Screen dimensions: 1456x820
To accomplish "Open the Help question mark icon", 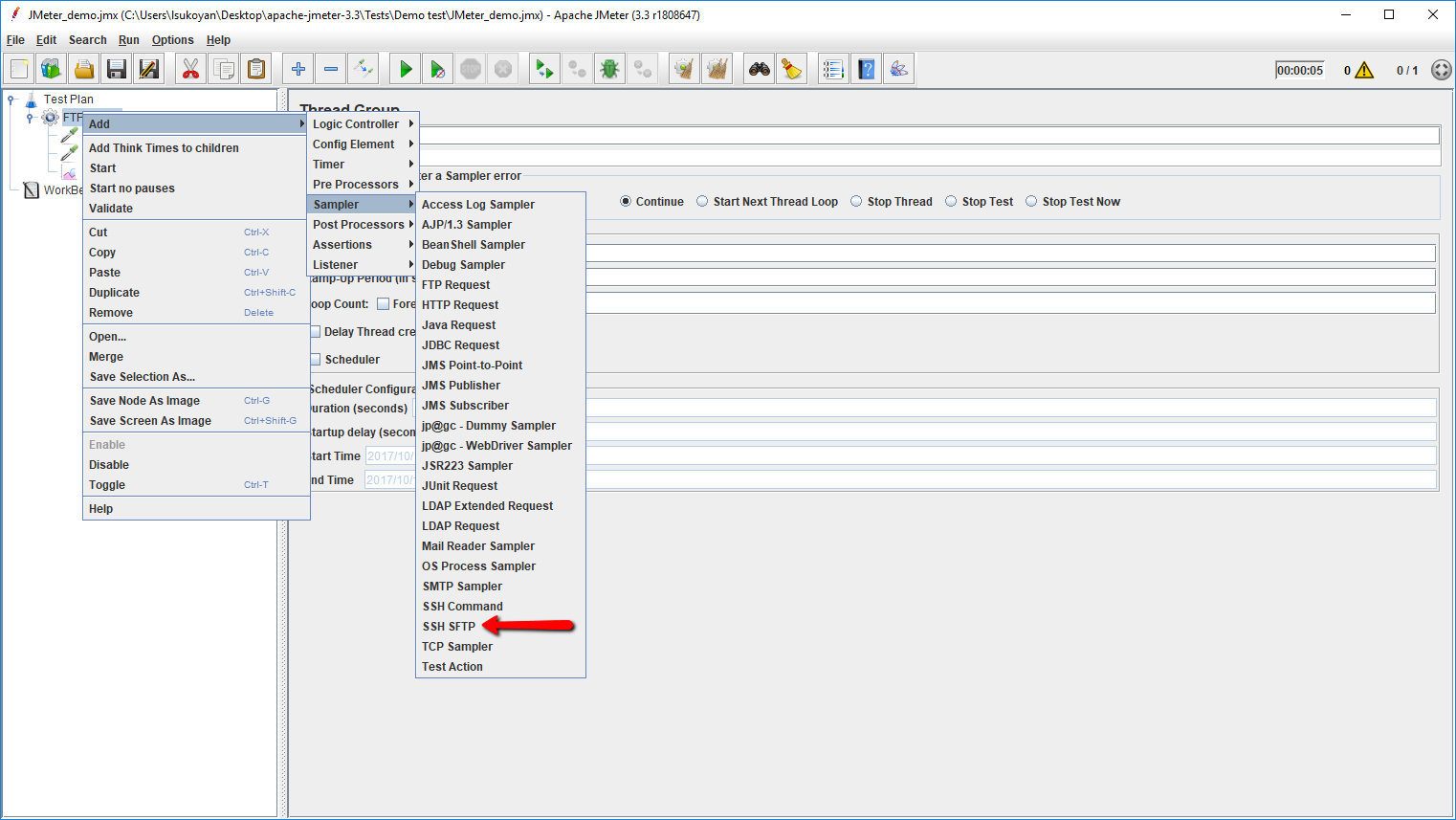I will (x=867, y=69).
